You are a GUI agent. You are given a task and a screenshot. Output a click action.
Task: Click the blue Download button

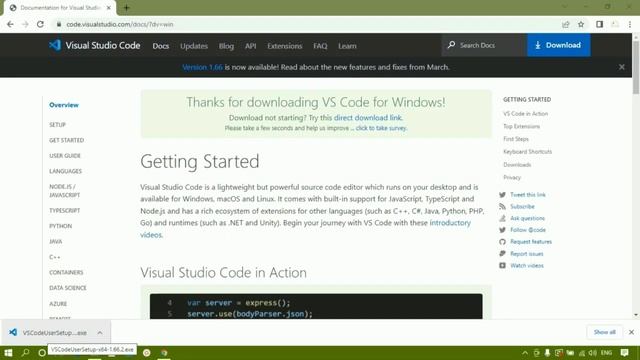click(558, 45)
